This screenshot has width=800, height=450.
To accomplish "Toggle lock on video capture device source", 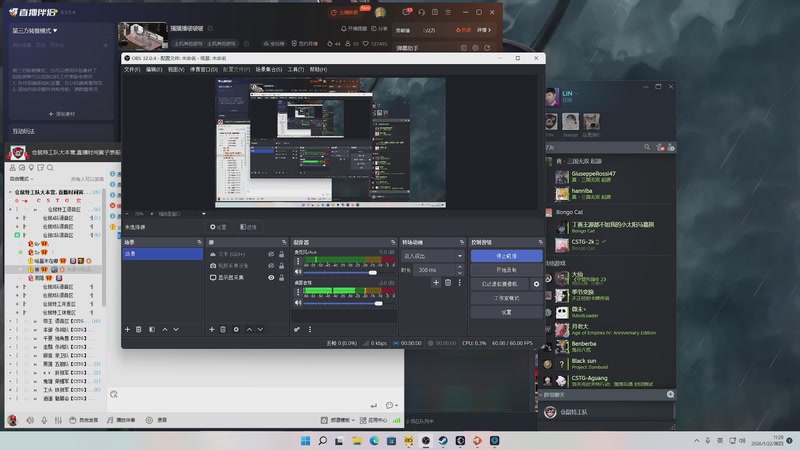I will tap(281, 266).
